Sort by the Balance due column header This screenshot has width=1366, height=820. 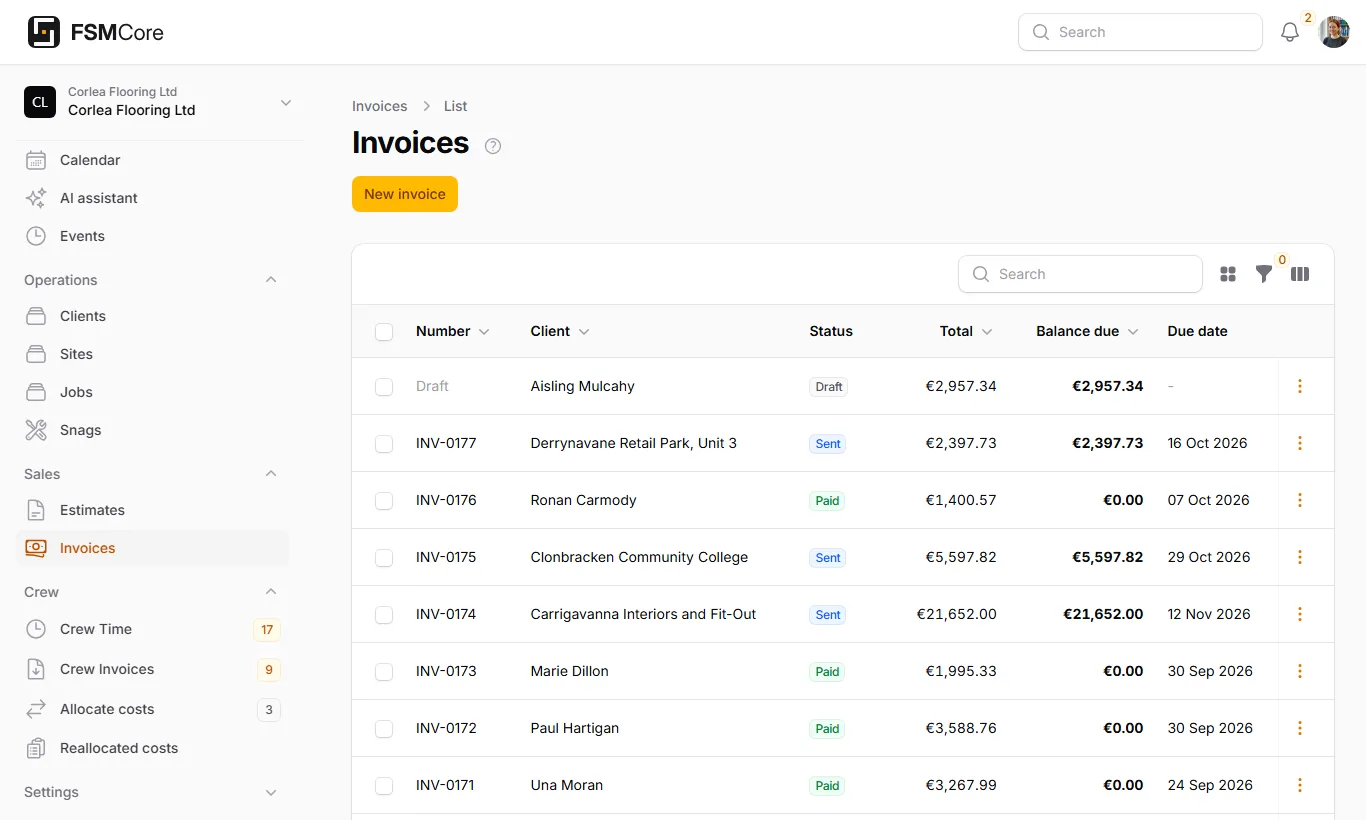point(1088,331)
